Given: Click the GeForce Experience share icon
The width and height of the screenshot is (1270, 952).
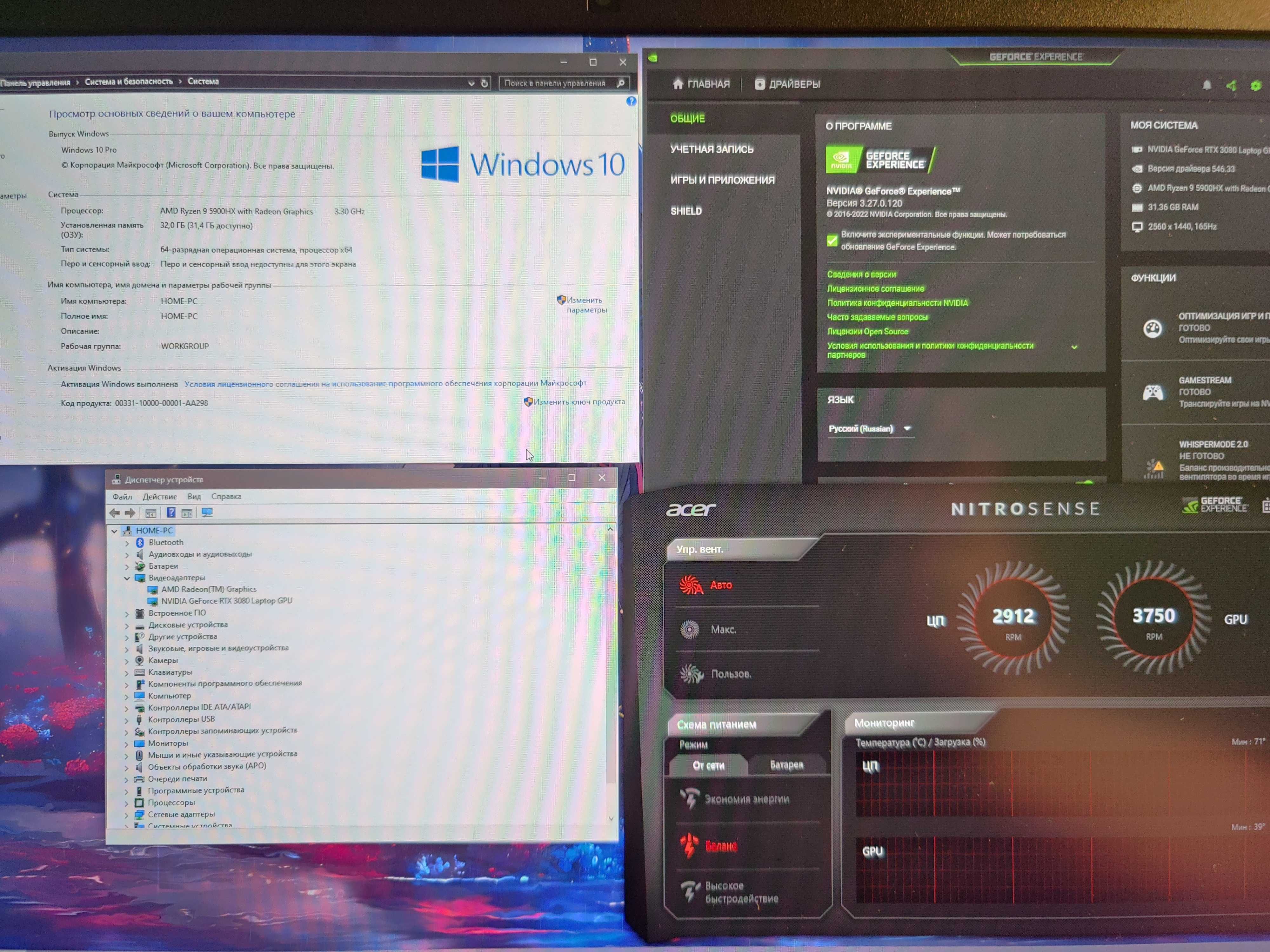Looking at the screenshot, I should pyautogui.click(x=1231, y=85).
